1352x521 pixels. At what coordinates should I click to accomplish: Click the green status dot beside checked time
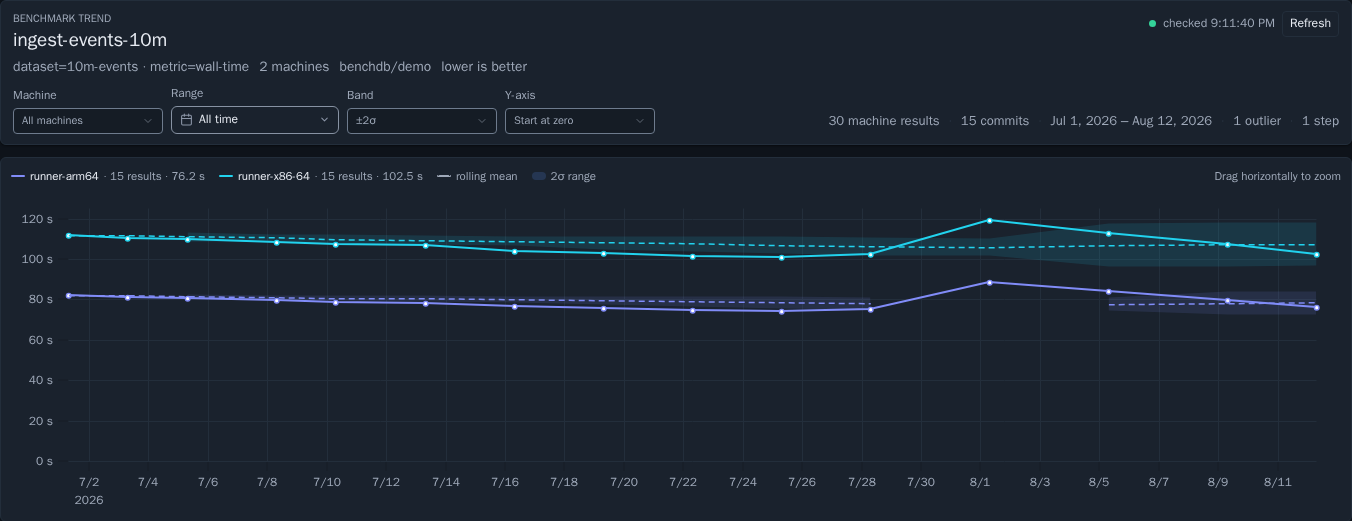(x=1152, y=23)
